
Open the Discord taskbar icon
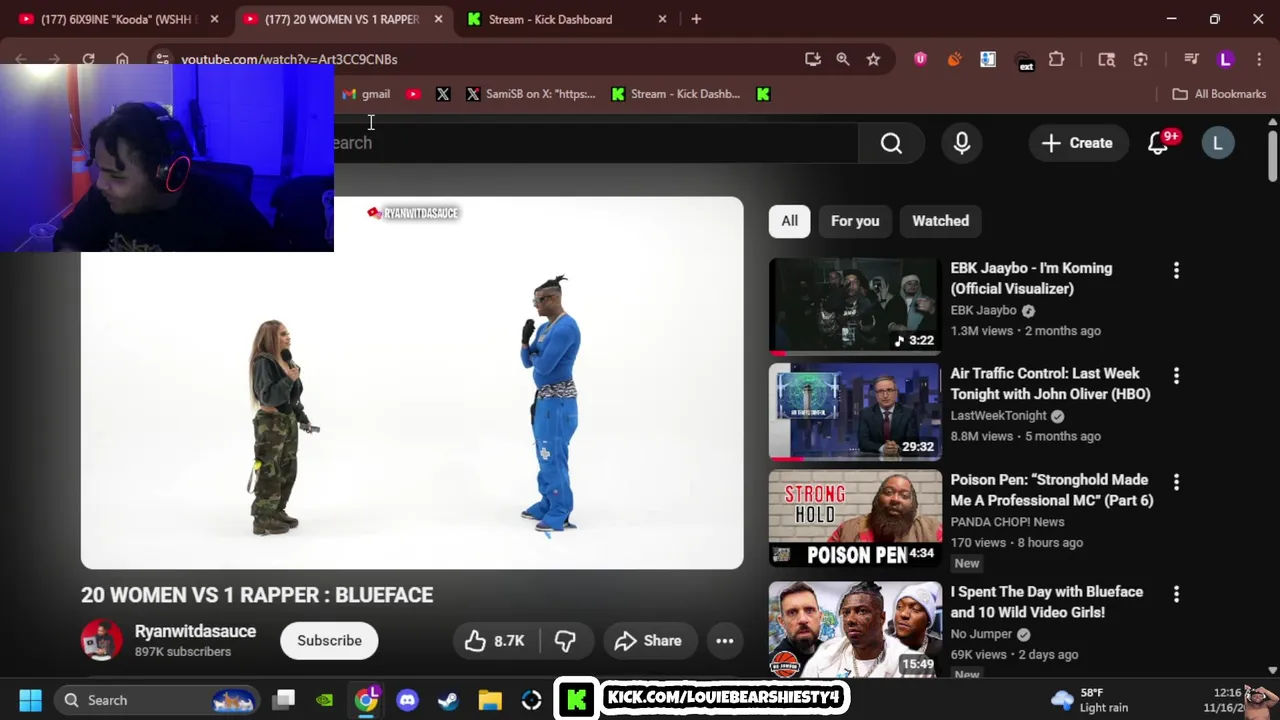tap(407, 700)
